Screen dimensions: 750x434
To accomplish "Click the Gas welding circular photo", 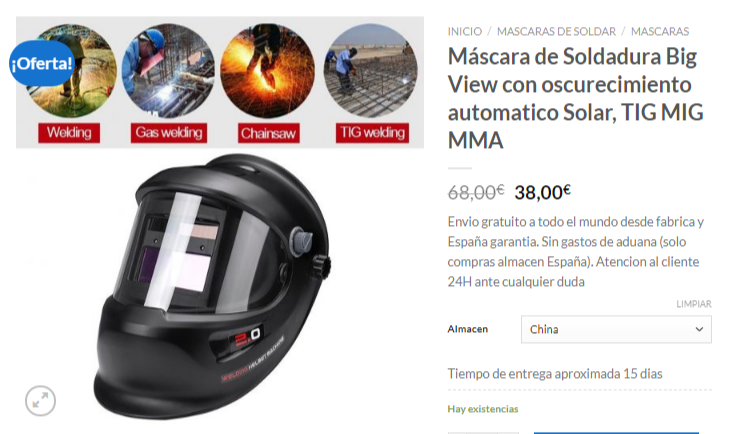I will (168, 70).
